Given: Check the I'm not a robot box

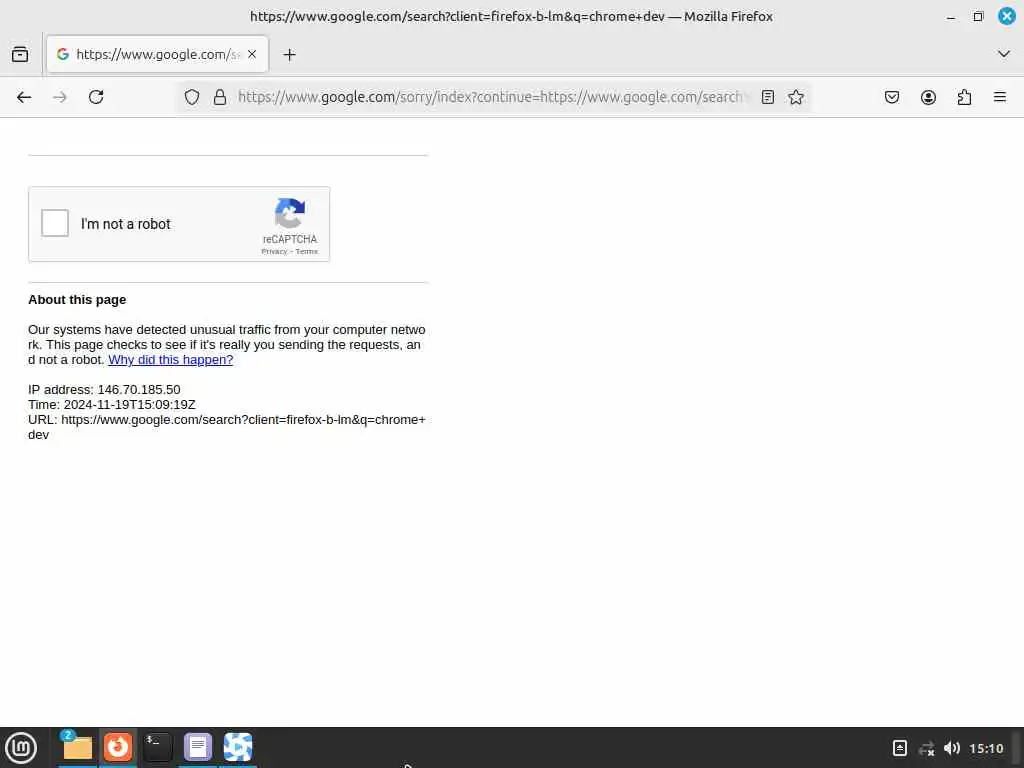Looking at the screenshot, I should point(55,223).
